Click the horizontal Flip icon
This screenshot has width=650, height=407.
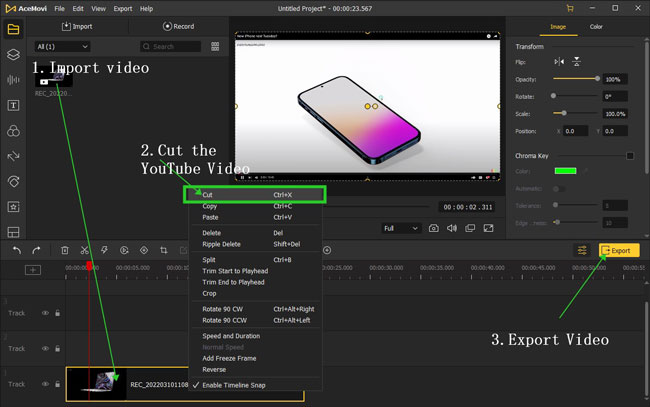coord(559,62)
